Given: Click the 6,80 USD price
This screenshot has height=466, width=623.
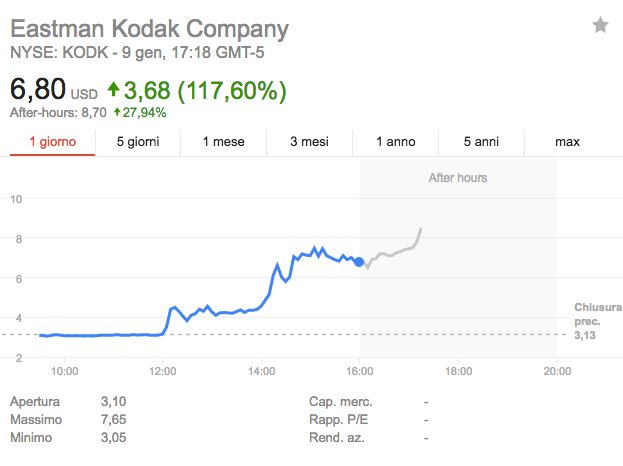Looking at the screenshot, I should pos(52,91).
